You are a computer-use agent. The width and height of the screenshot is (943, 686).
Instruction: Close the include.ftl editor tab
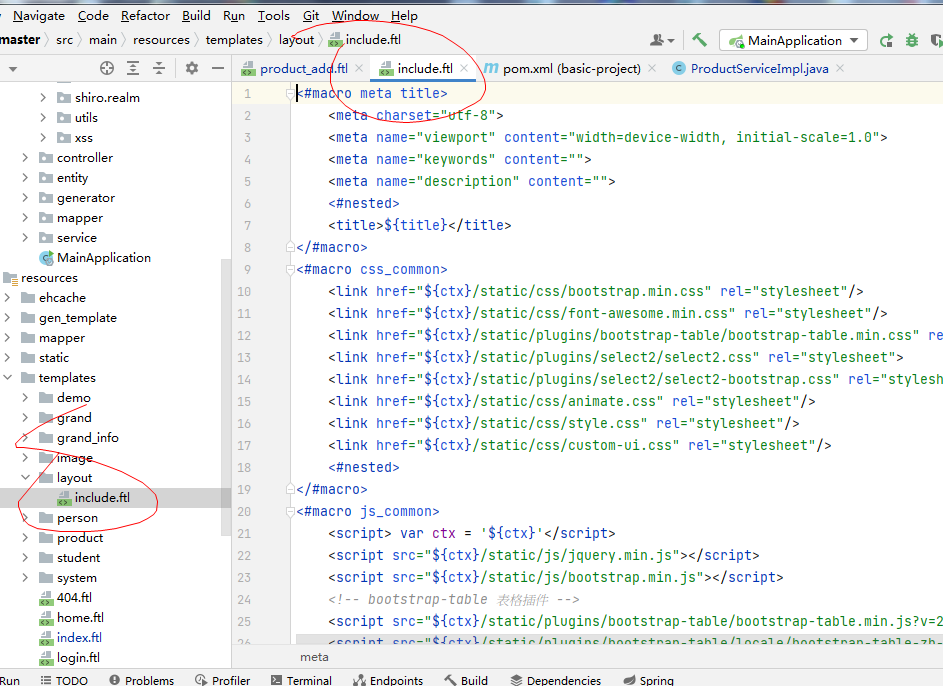(x=464, y=68)
